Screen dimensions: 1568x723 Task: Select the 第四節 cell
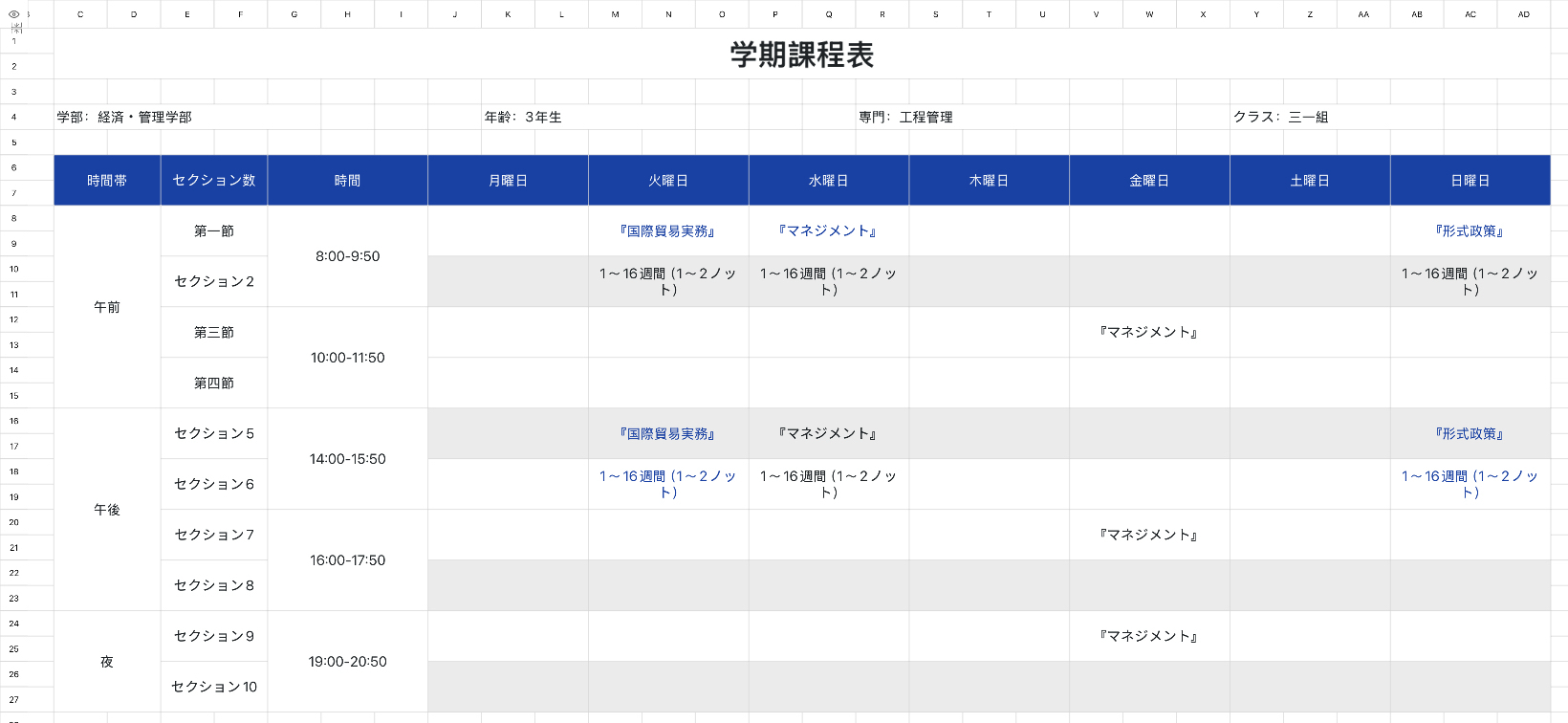tap(214, 383)
